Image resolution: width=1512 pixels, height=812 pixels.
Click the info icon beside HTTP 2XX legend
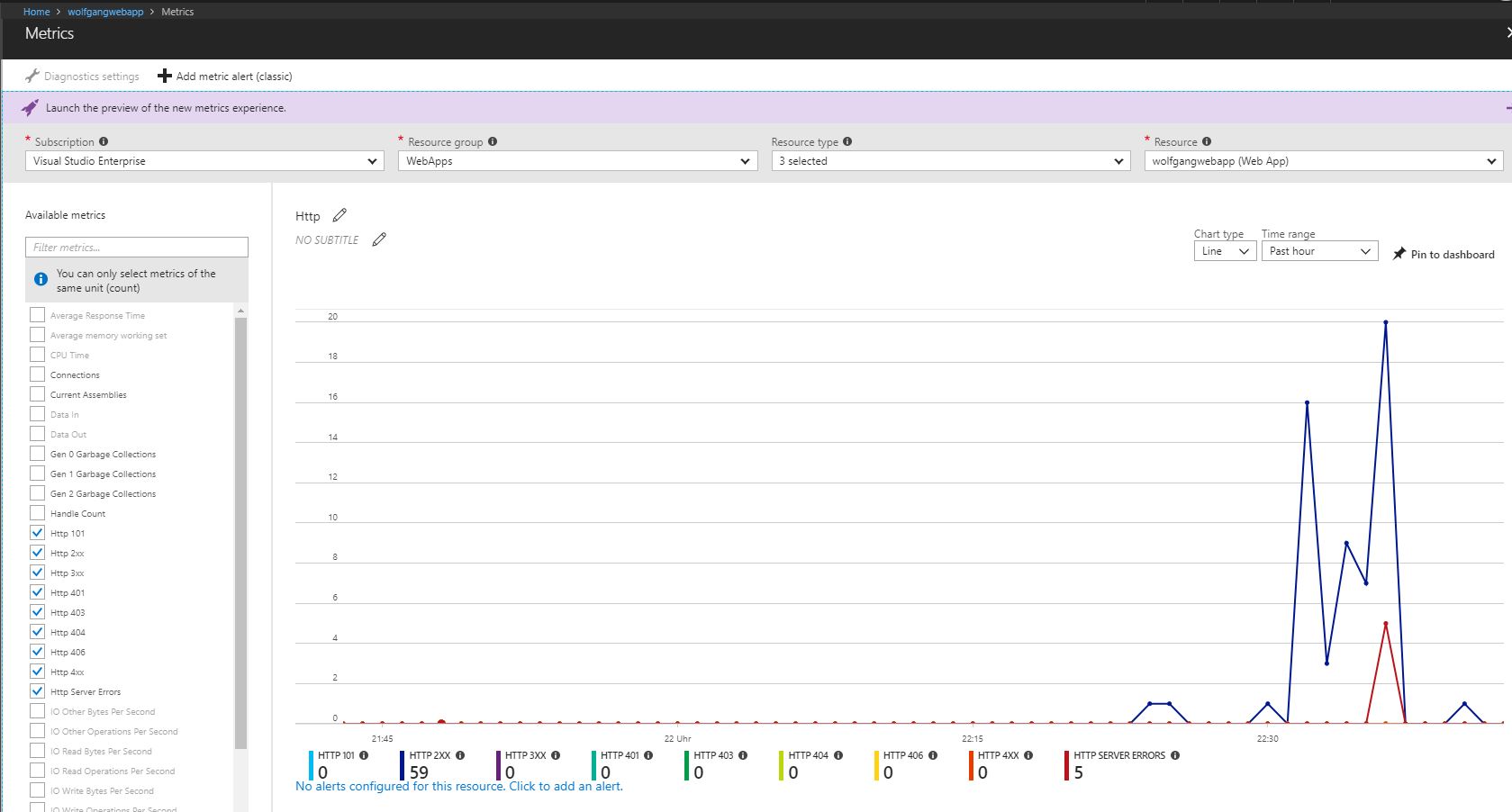459,754
